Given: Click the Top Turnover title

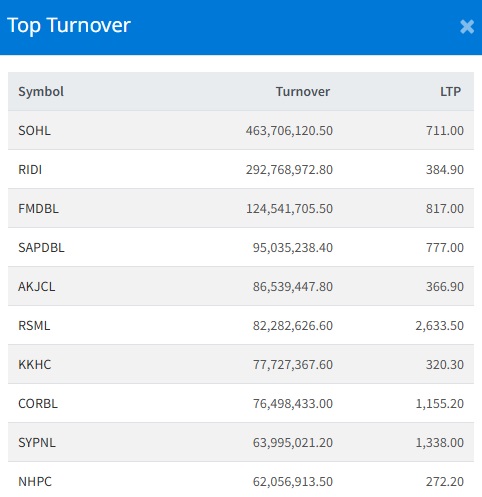Looking at the screenshot, I should click(x=69, y=26).
